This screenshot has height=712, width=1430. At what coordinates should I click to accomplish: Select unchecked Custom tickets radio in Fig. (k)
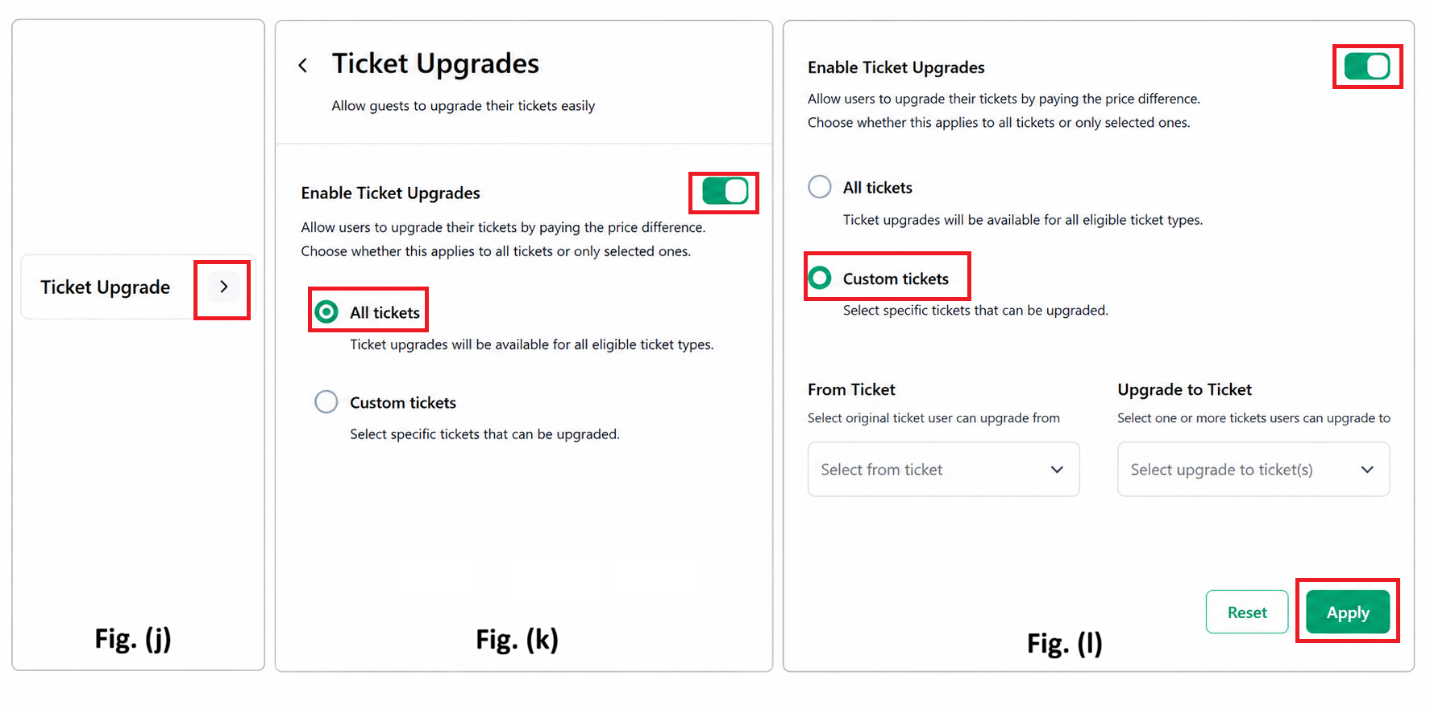[326, 402]
